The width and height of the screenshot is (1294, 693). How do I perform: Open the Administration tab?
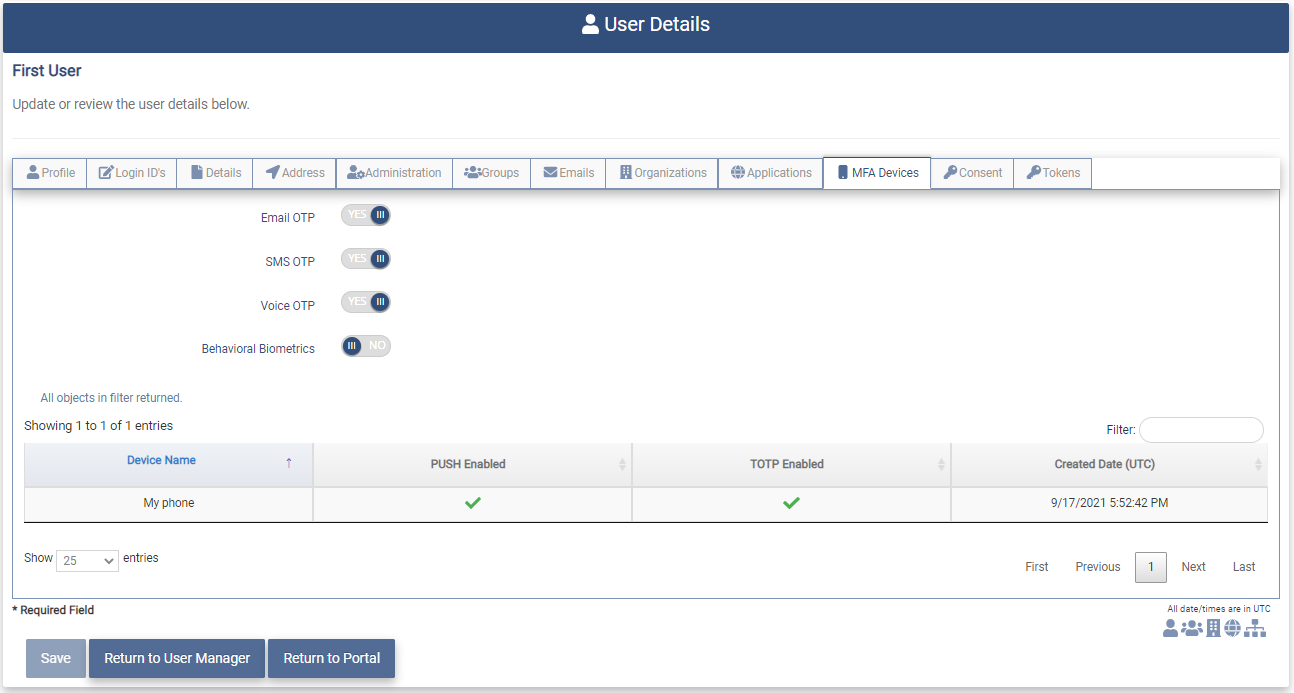click(394, 173)
